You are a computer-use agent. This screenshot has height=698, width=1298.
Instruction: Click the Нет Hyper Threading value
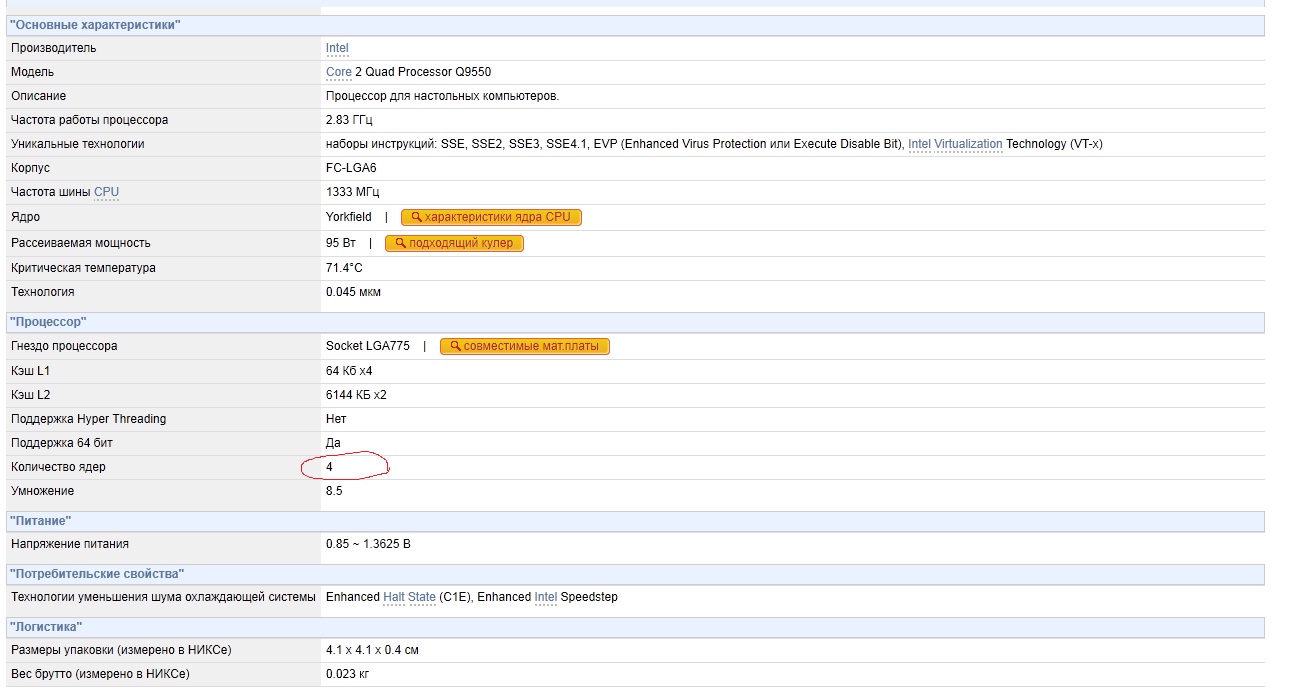tap(336, 419)
